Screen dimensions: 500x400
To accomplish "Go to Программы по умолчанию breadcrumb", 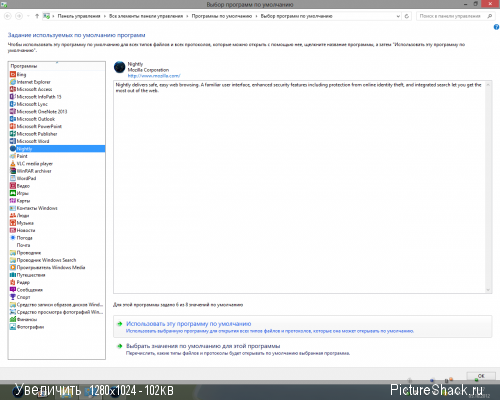I will (222, 16).
